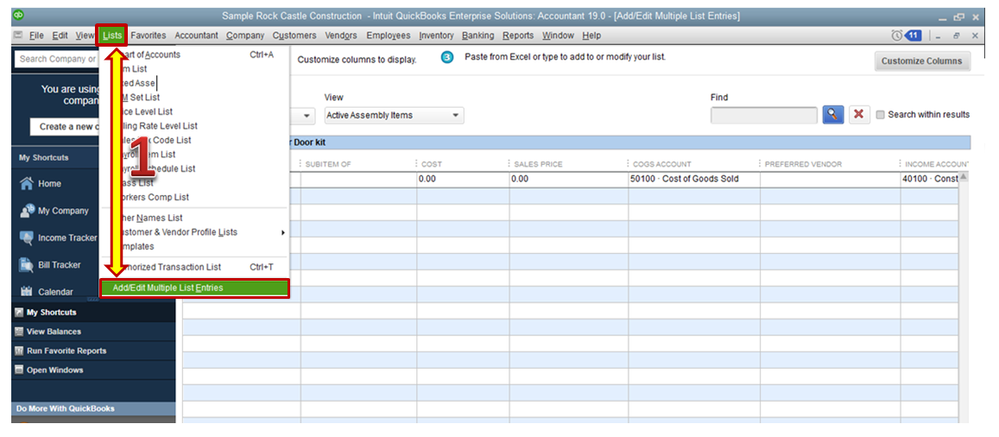
Task: Open My Company shortcut icon
Action: [x=26, y=211]
